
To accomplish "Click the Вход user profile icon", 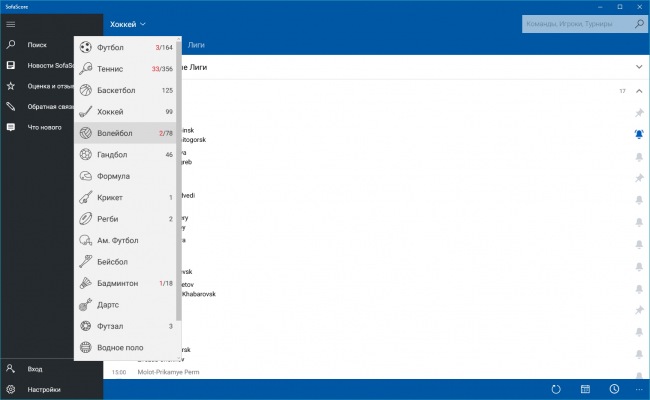I will [11, 368].
